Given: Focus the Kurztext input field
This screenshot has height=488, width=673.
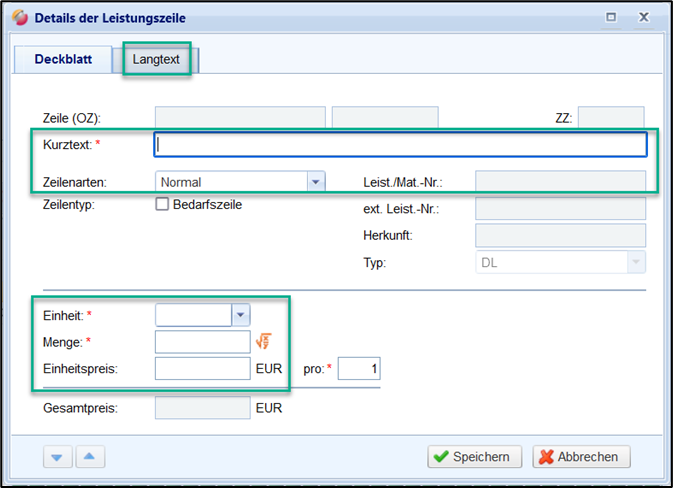Looking at the screenshot, I should pyautogui.click(x=400, y=145).
